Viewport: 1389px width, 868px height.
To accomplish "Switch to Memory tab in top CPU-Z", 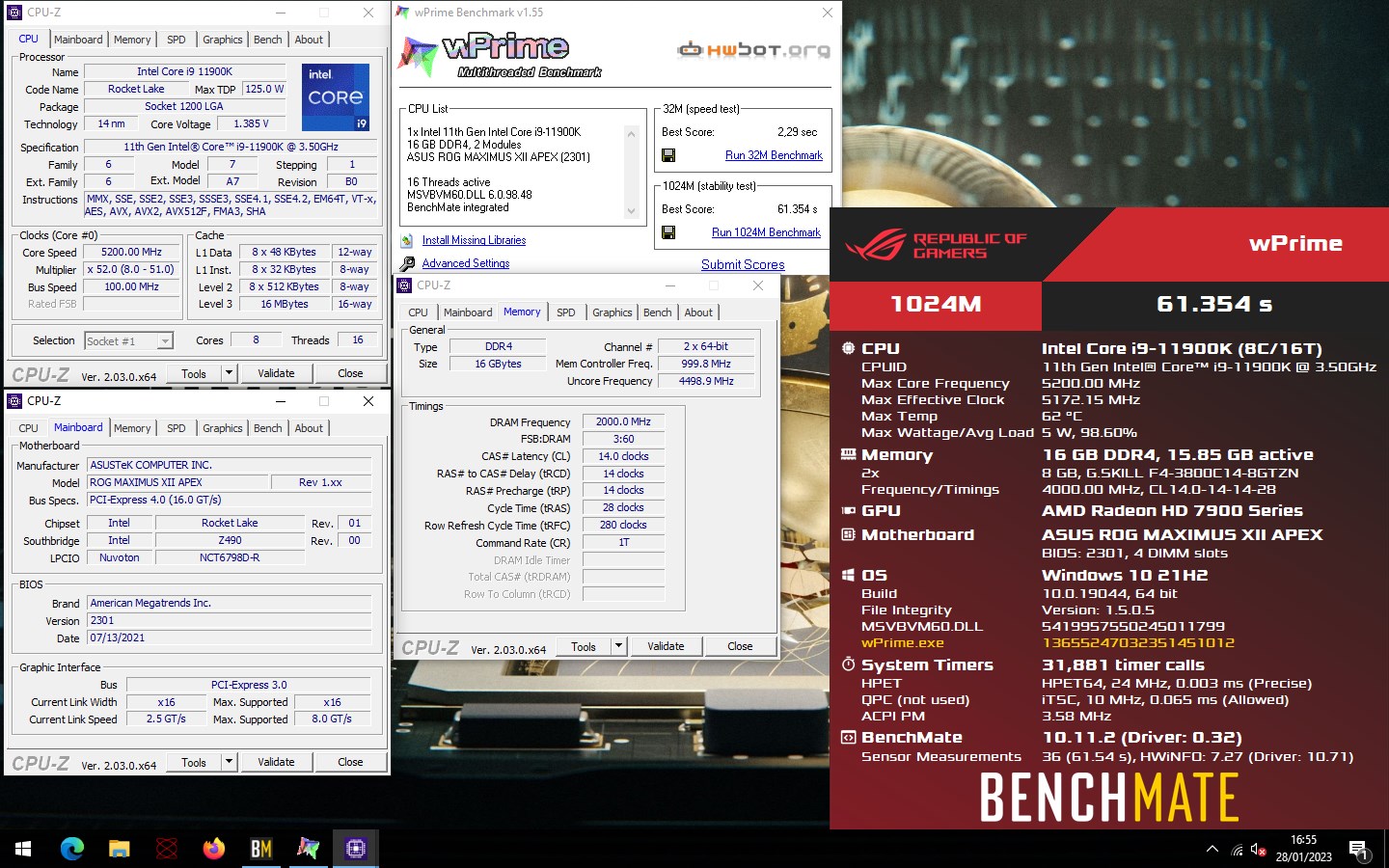I will coord(132,40).
